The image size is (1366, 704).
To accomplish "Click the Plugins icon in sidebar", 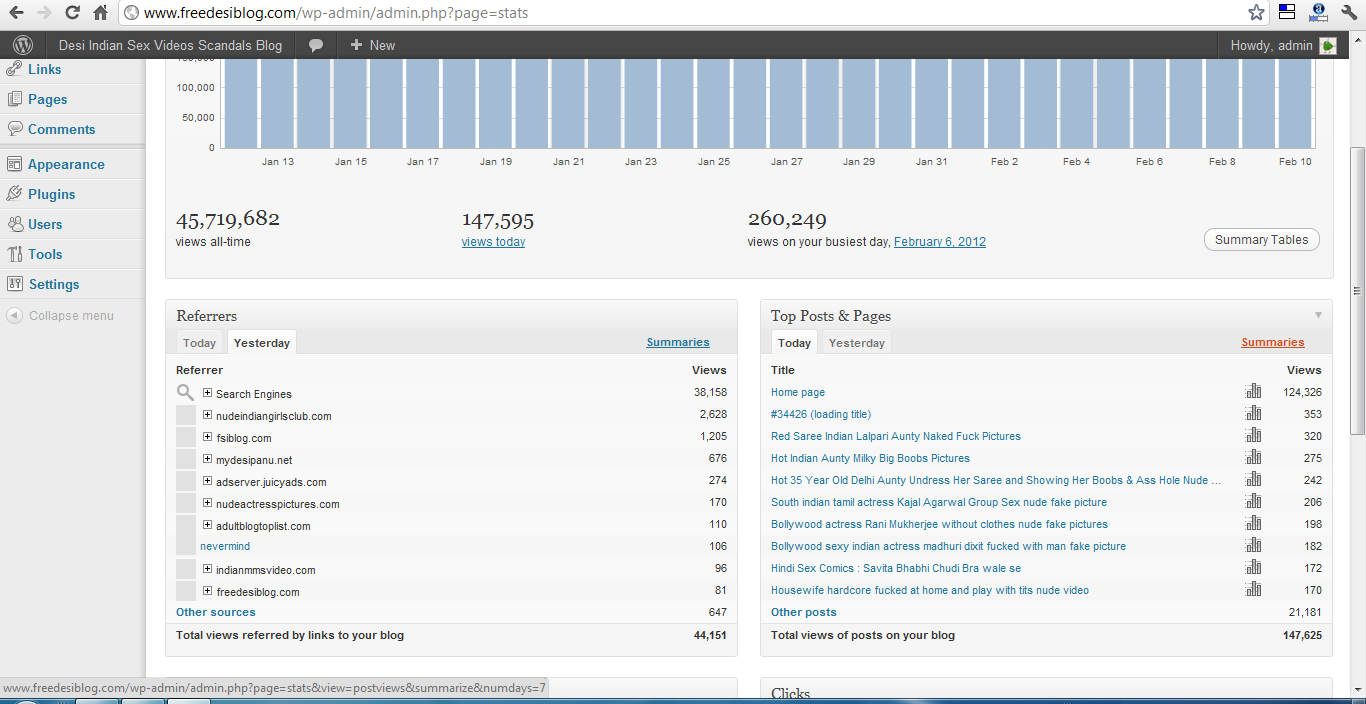I will tap(14, 194).
